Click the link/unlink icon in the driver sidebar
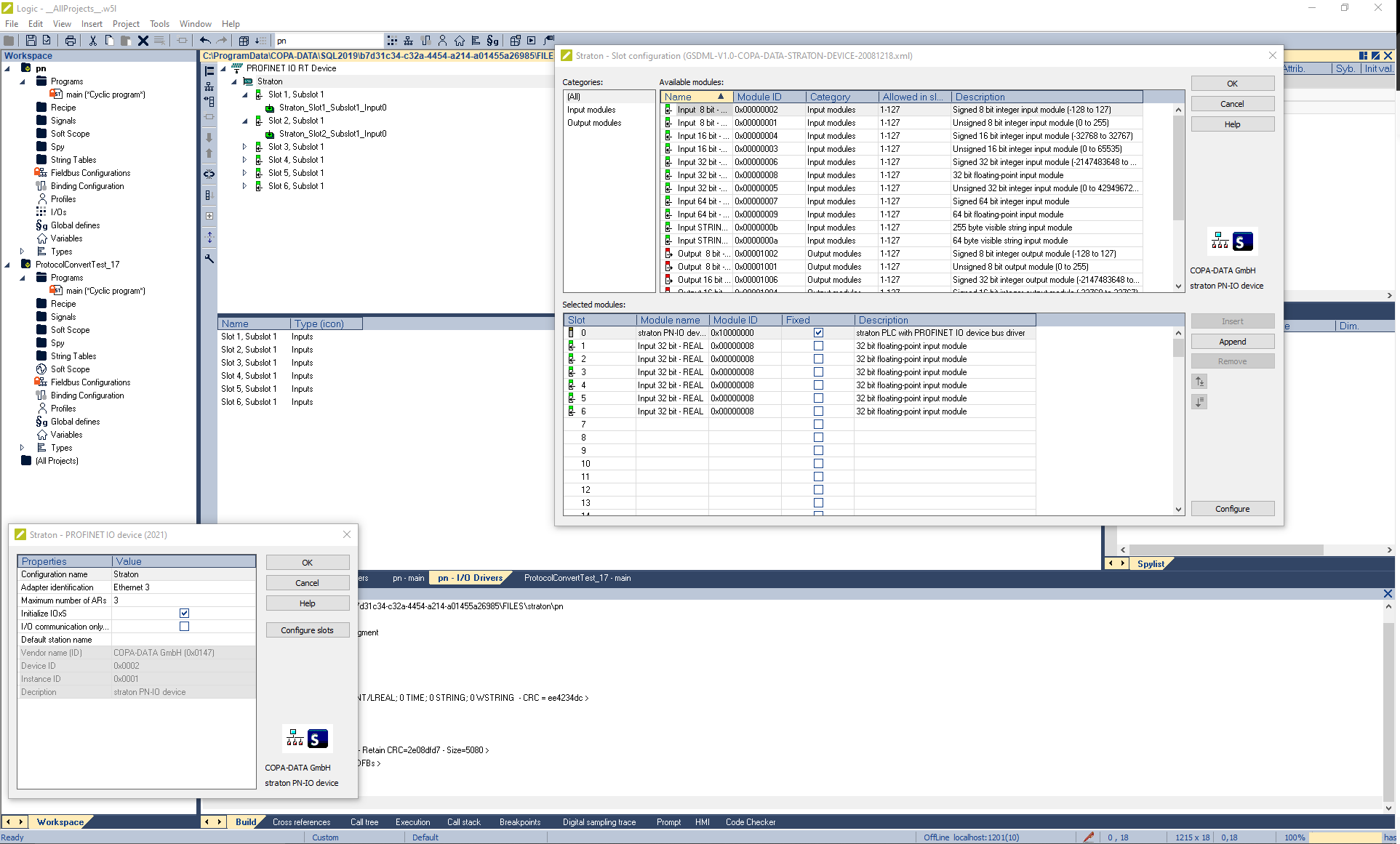The width and height of the screenshot is (1400, 844). pyautogui.click(x=209, y=174)
